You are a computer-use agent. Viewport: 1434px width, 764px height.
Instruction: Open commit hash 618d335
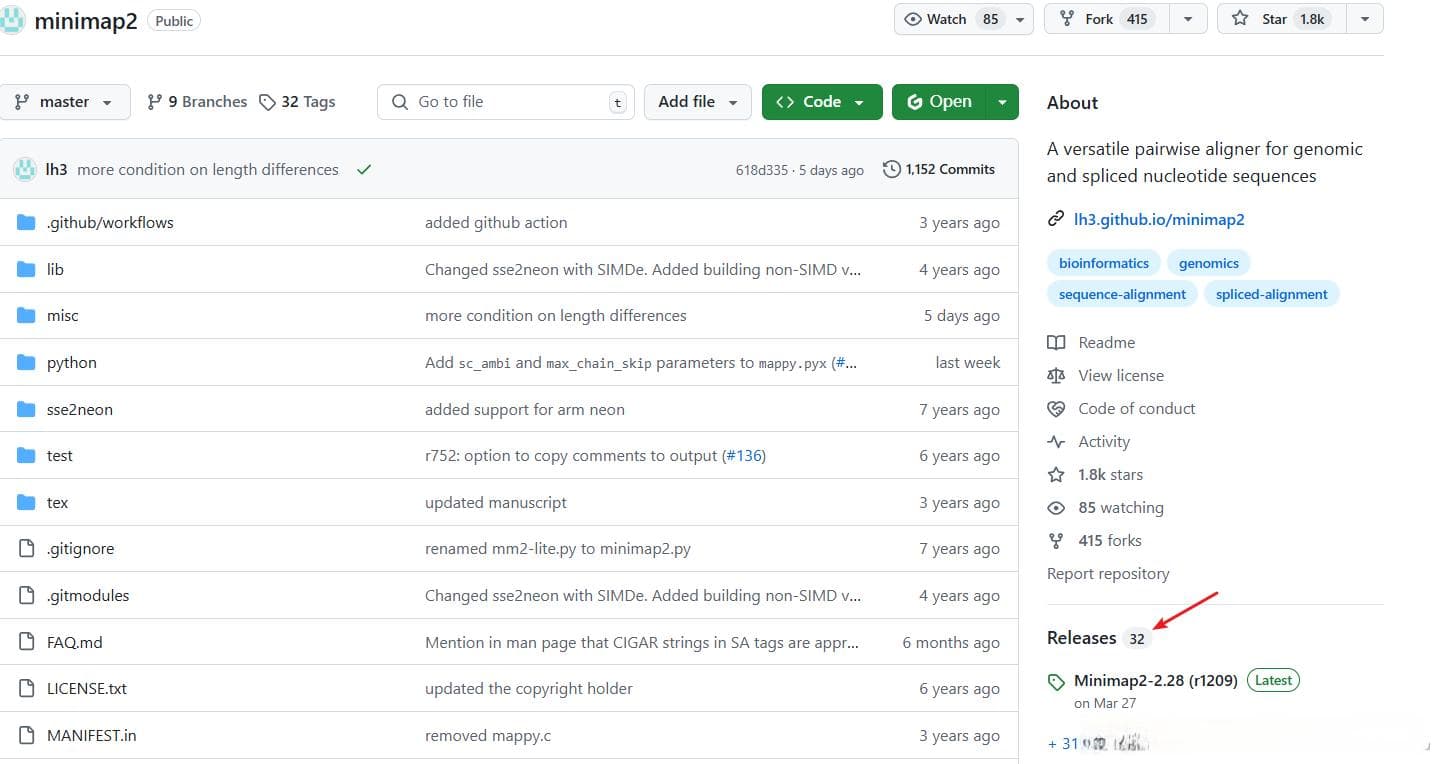(762, 170)
